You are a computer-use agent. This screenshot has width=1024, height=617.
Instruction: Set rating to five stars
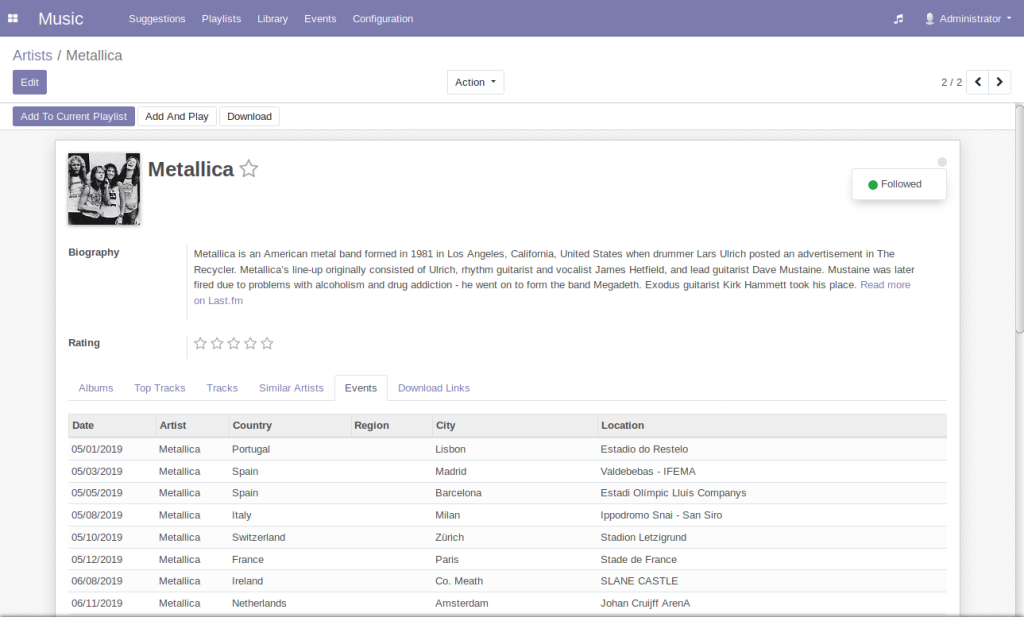point(267,344)
